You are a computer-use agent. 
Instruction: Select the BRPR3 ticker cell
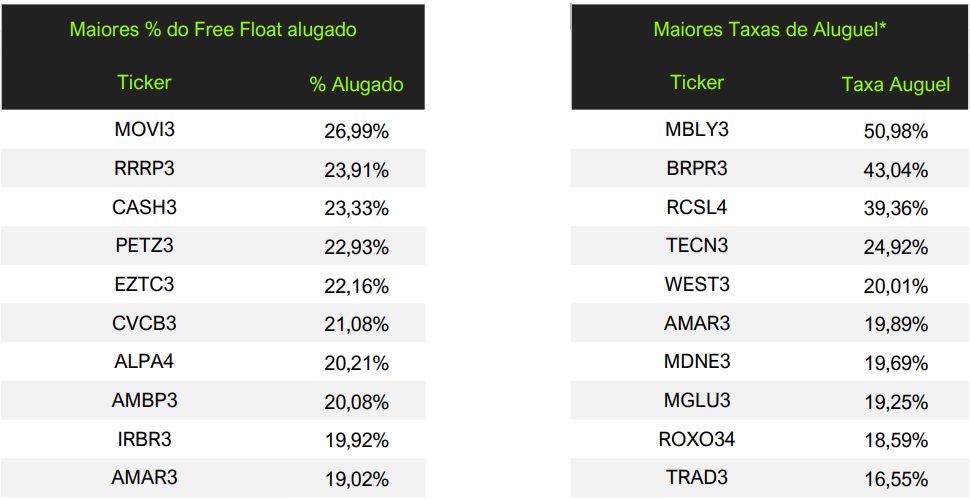pyautogui.click(x=697, y=169)
